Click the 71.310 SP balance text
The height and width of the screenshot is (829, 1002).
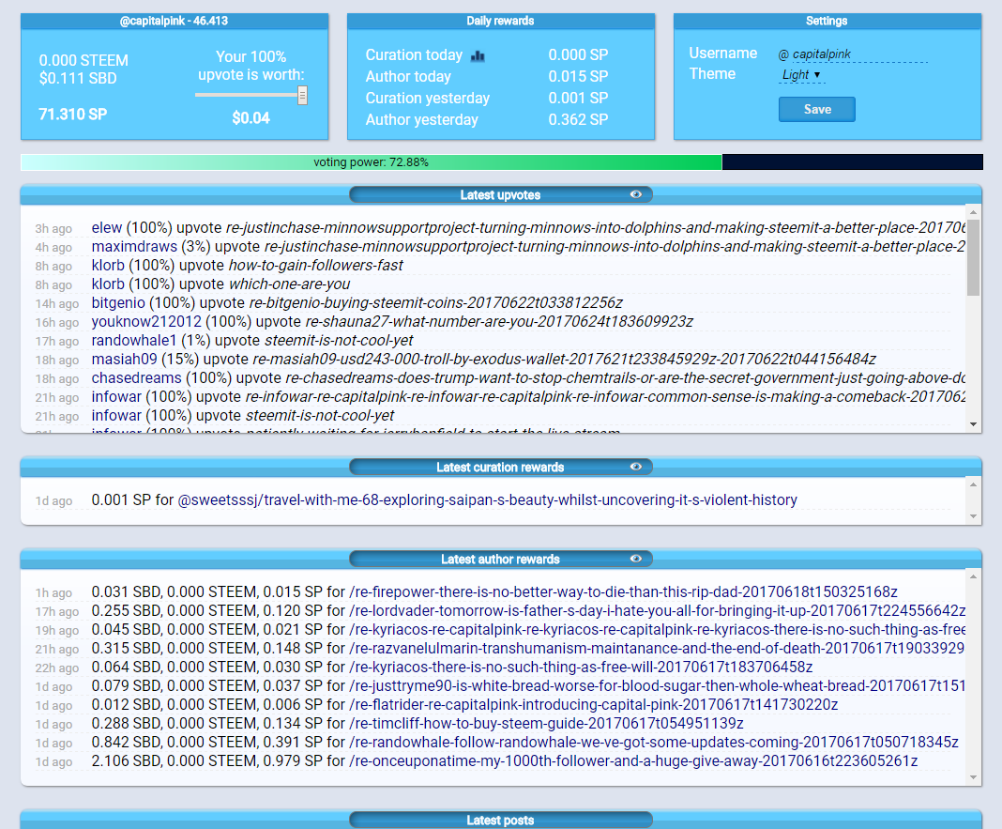pos(73,114)
